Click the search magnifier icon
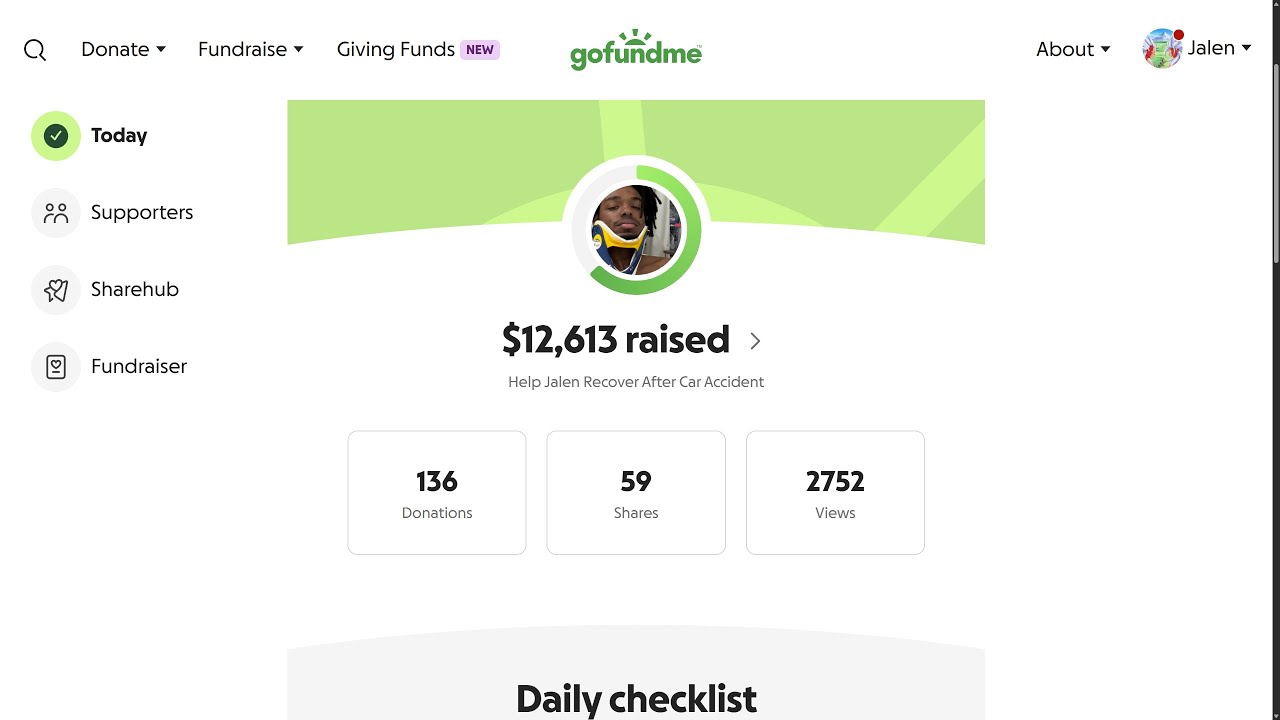1280x720 pixels. point(35,50)
